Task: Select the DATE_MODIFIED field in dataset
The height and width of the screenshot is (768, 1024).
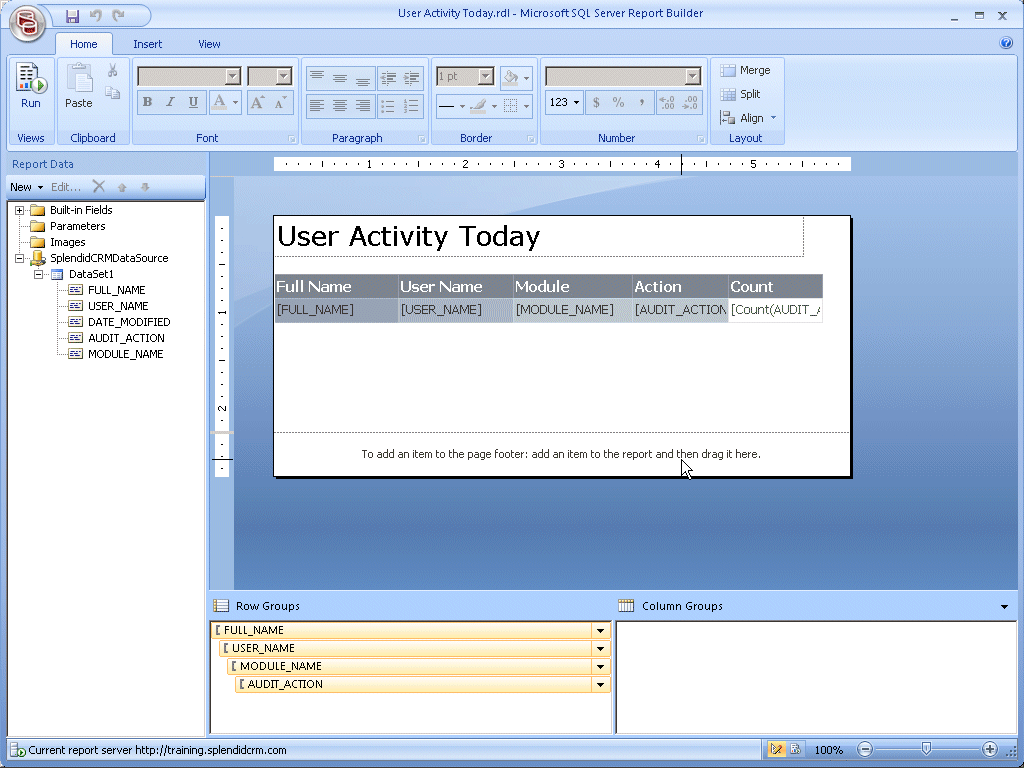Action: (129, 322)
